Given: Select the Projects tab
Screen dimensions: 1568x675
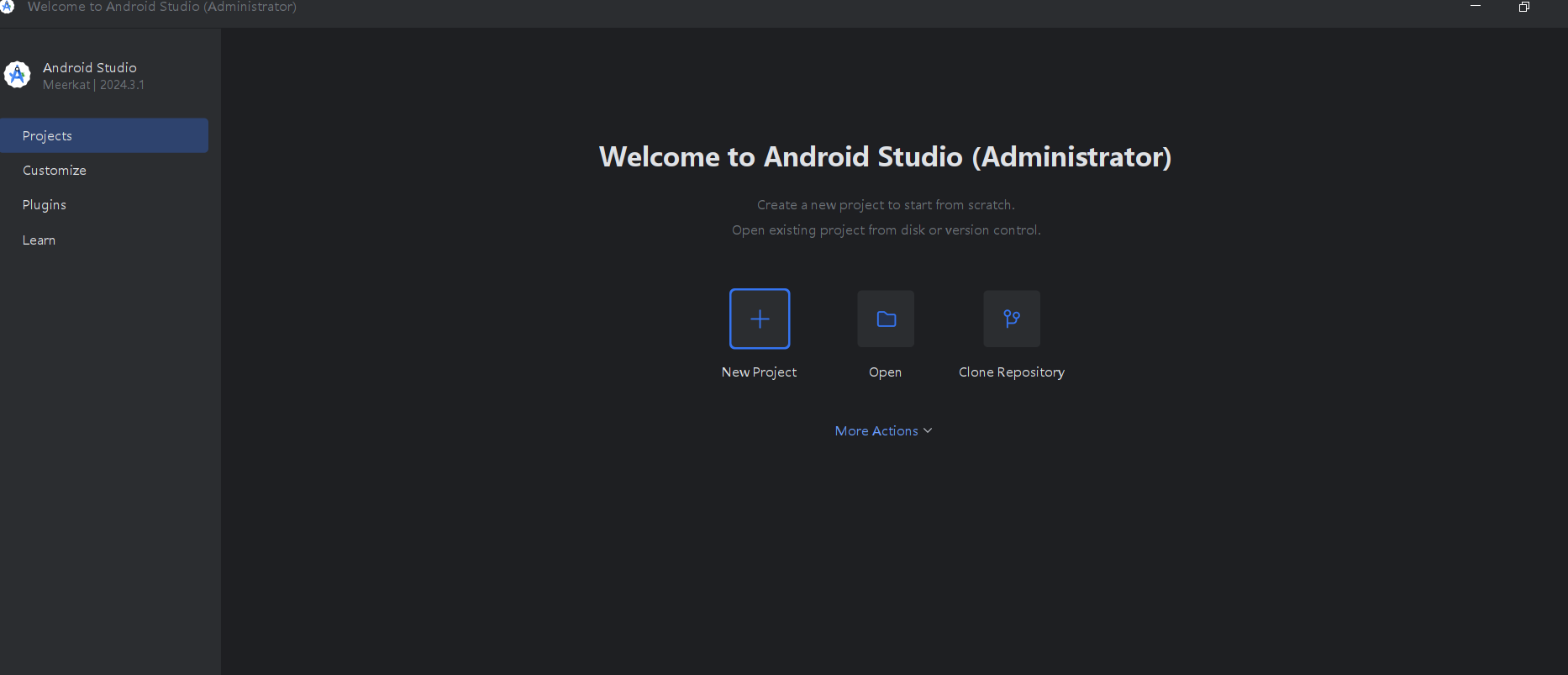Looking at the screenshot, I should [104, 135].
